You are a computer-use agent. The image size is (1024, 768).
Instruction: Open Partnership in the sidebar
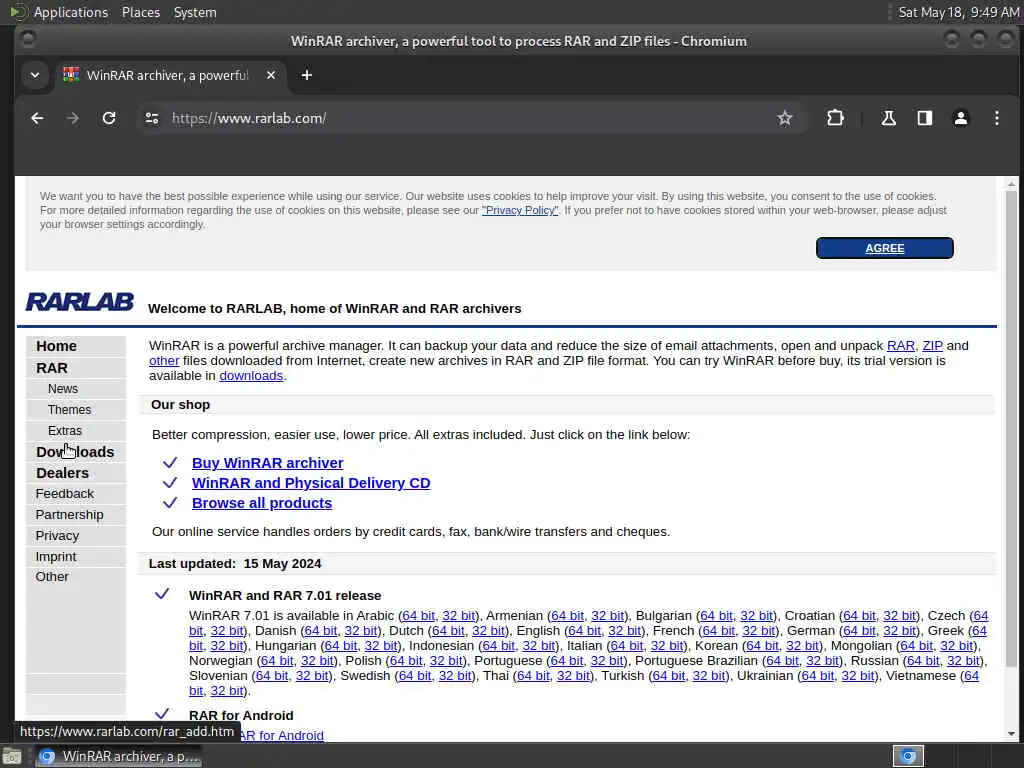(69, 515)
